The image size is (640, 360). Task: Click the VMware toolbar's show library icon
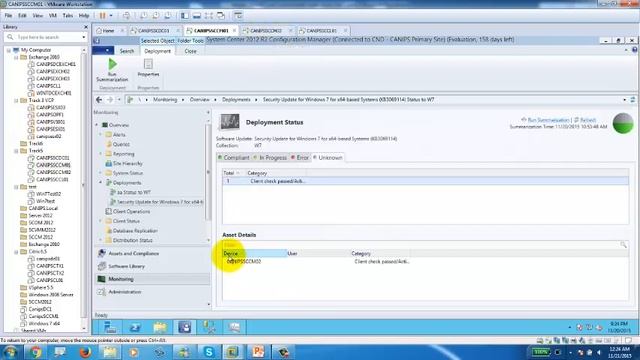coord(185,16)
